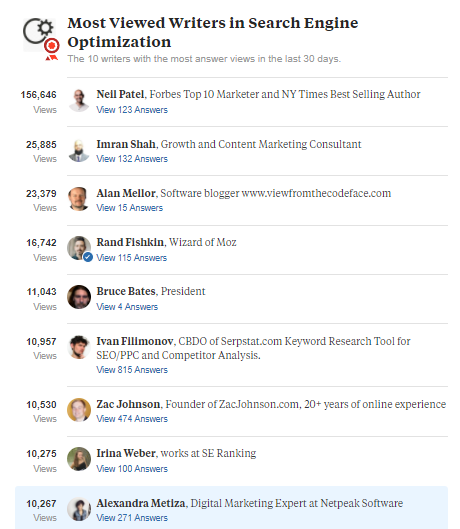460x529 pixels.
Task: Open View 115 Answers for Rand Fishkin
Action: [x=132, y=258]
